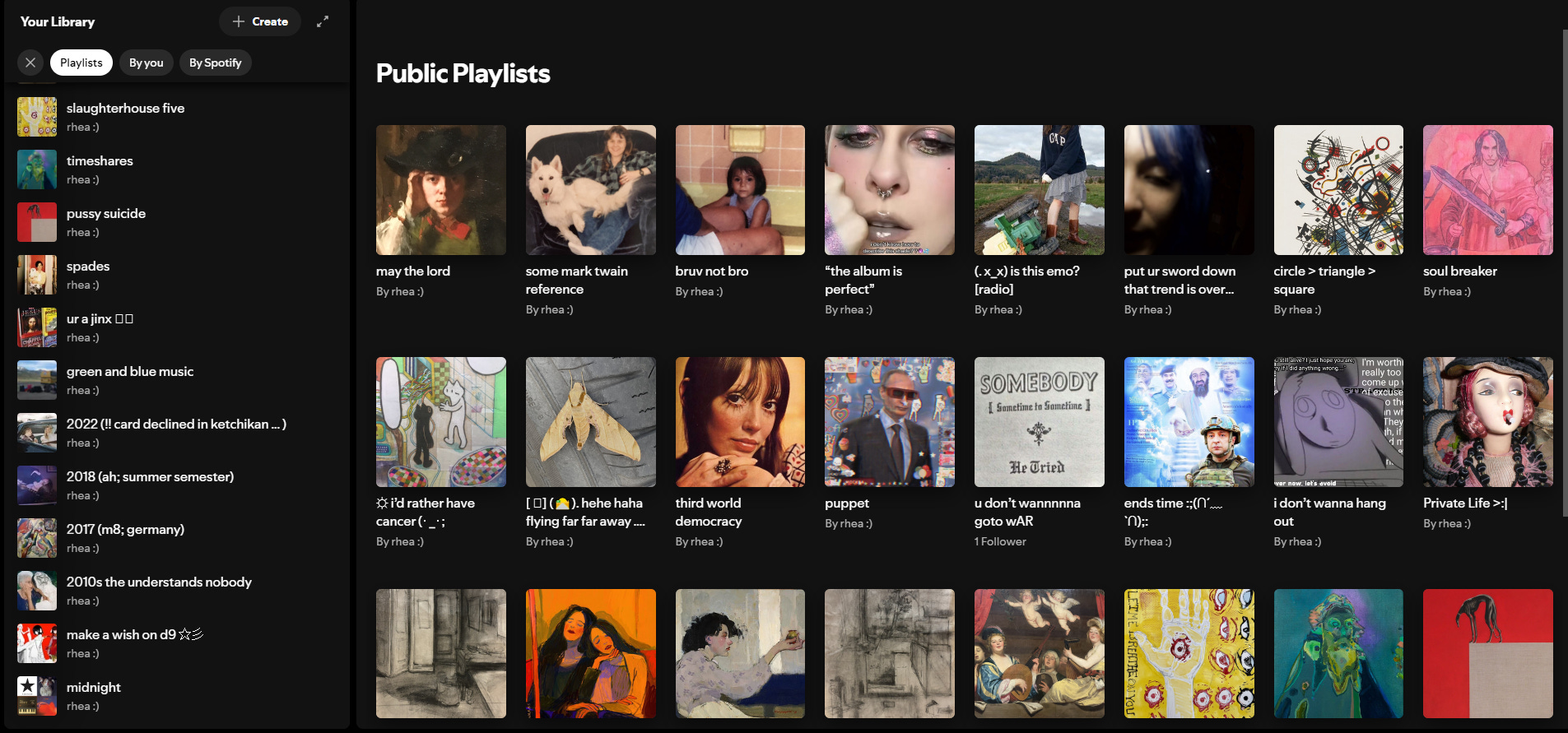Open circle > triangle > square cover

[1338, 190]
